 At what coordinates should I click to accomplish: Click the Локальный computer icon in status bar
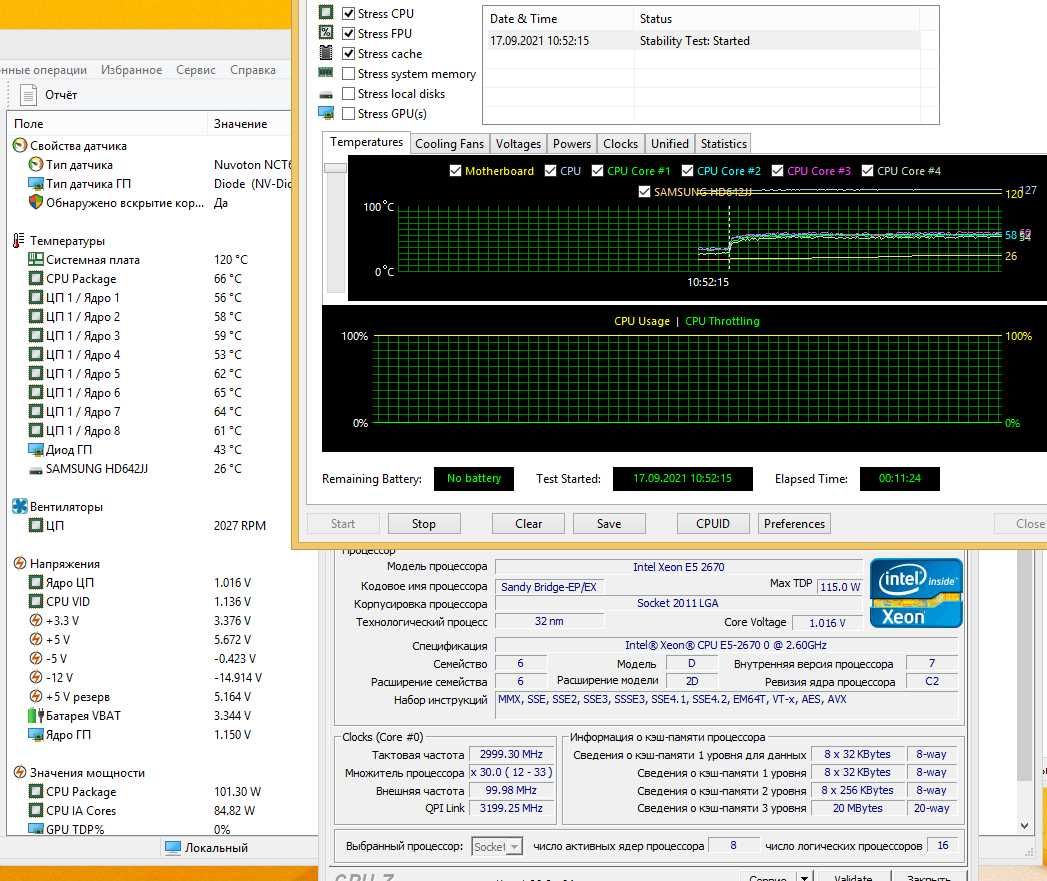[x=173, y=848]
